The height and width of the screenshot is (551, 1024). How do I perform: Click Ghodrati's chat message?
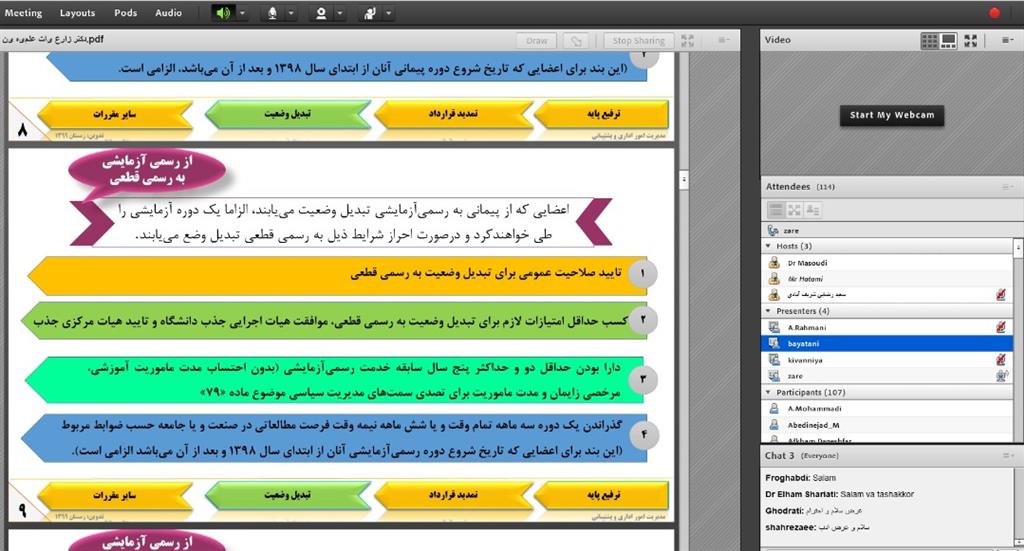pyautogui.click(x=814, y=511)
